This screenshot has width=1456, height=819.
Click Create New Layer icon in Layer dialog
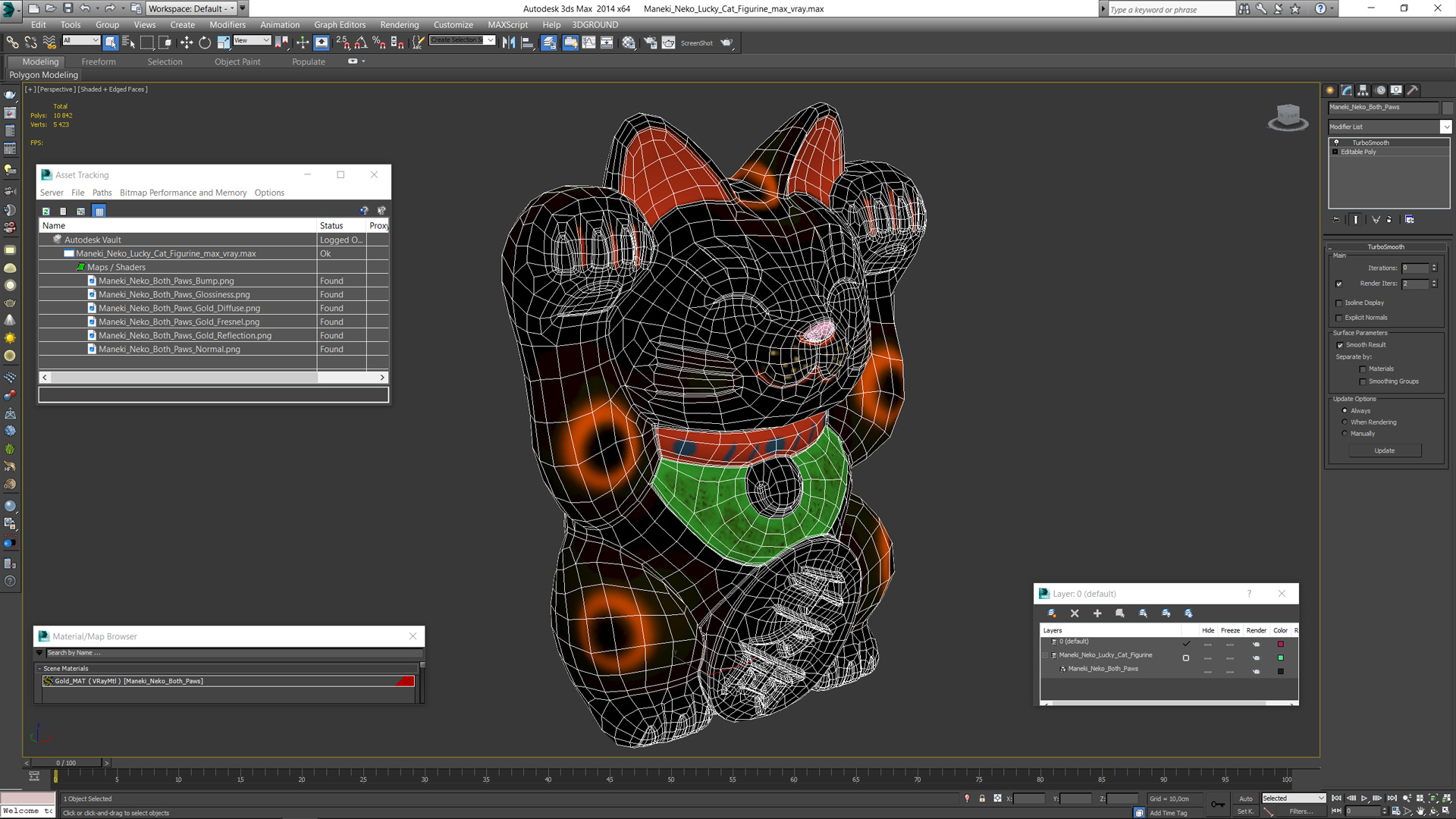pos(1052,613)
